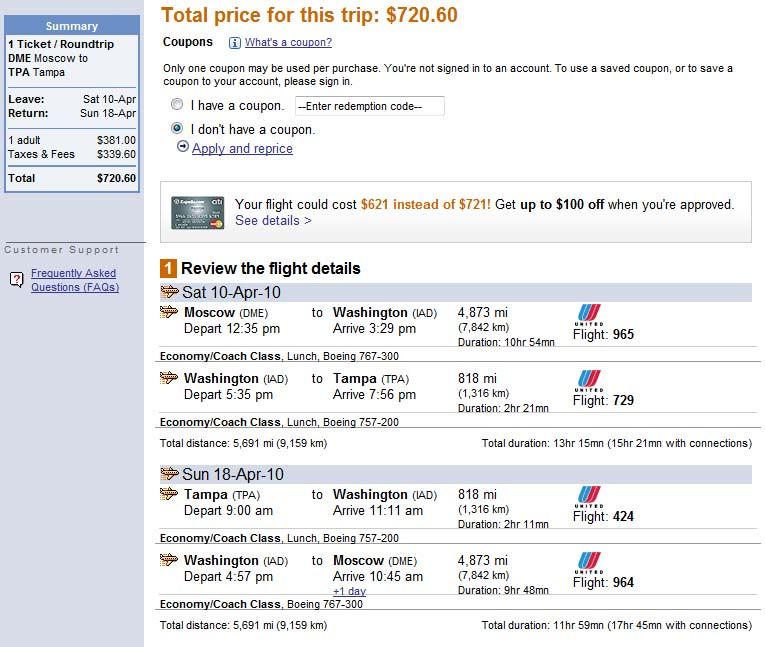Click airplane icon next to Moscow (DME) departure
This screenshot has height=647, width=765.
point(169,311)
